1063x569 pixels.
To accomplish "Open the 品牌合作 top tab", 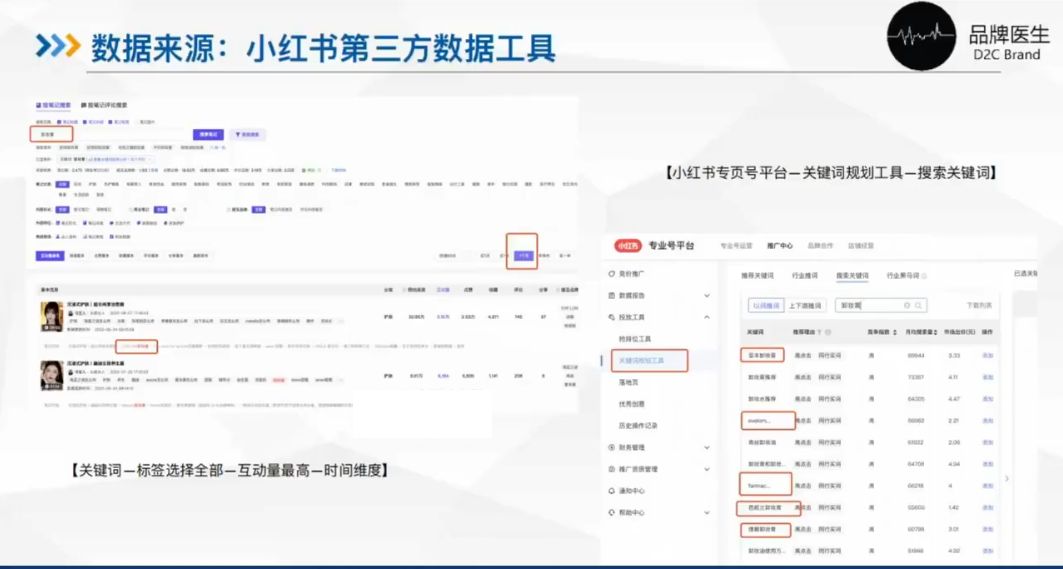I will (820, 246).
